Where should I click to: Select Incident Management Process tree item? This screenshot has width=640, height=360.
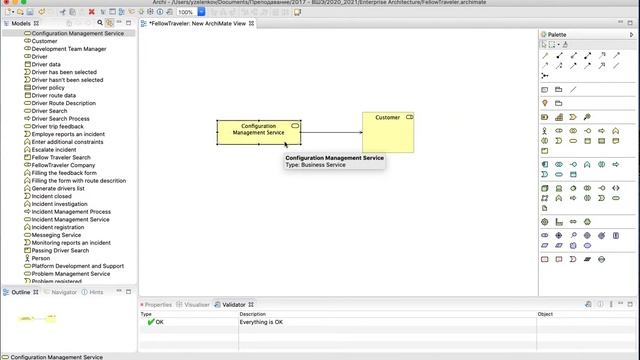[71, 211]
